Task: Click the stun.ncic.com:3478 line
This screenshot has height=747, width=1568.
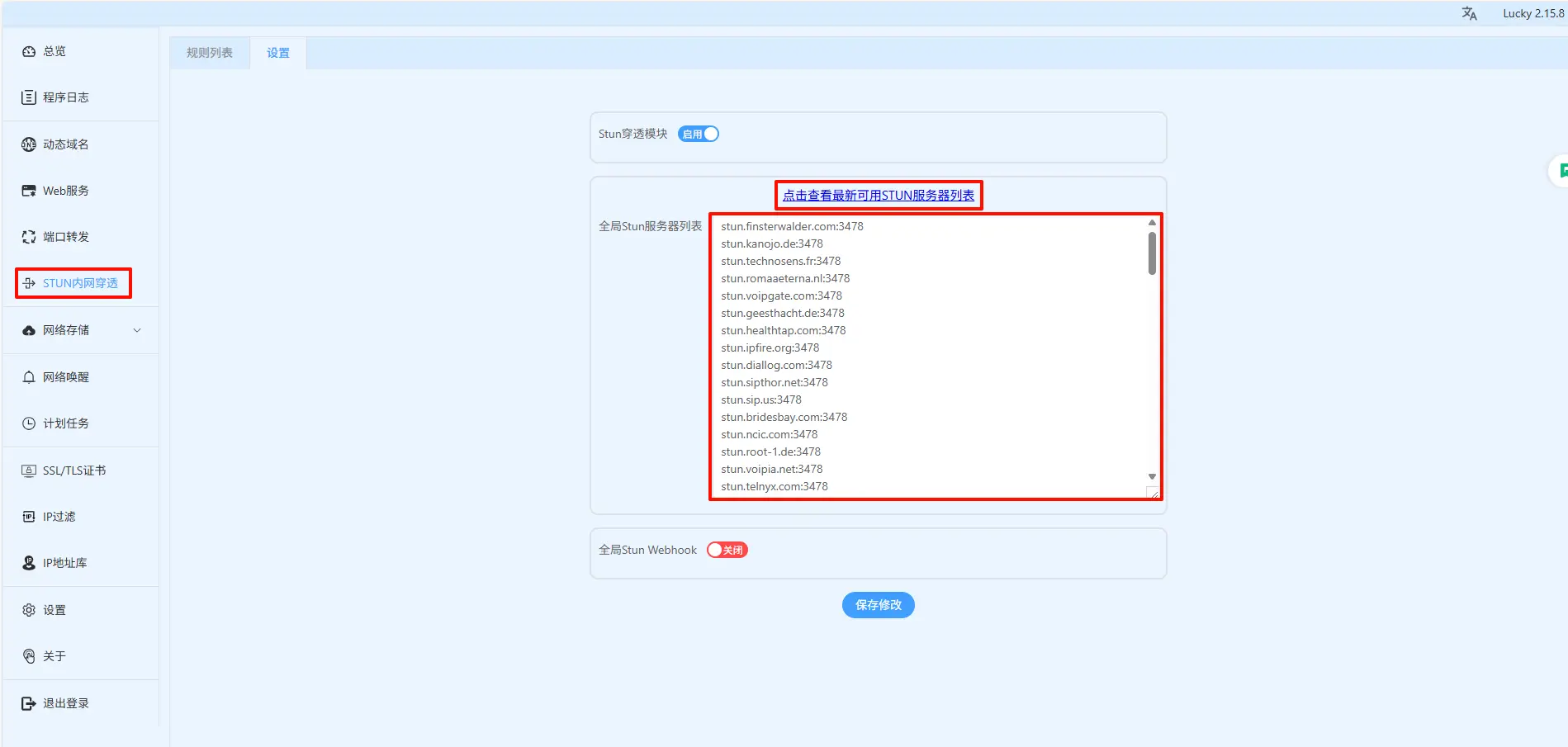Action: tap(770, 434)
